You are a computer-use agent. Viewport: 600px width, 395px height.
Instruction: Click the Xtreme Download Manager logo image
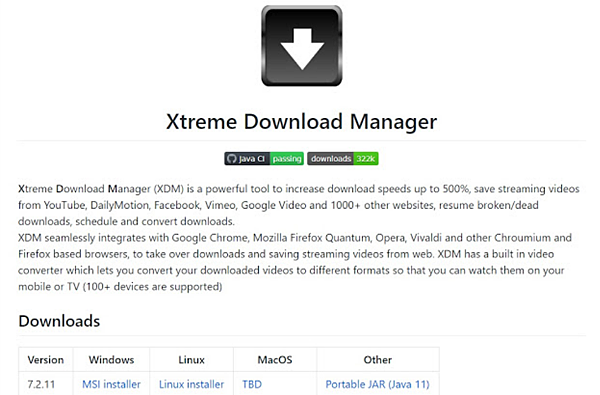click(x=302, y=46)
